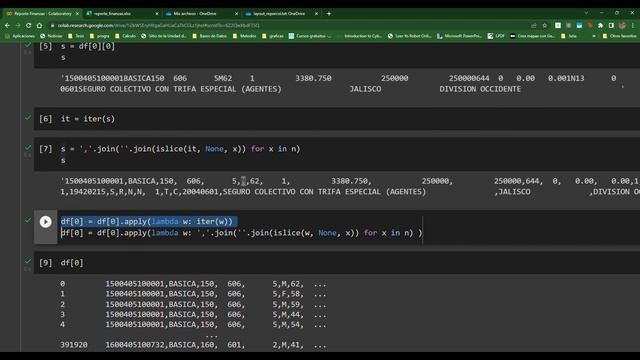Open the Aplicaciones bookmark
Screen dimensions: 640x360
(x=20, y=36)
